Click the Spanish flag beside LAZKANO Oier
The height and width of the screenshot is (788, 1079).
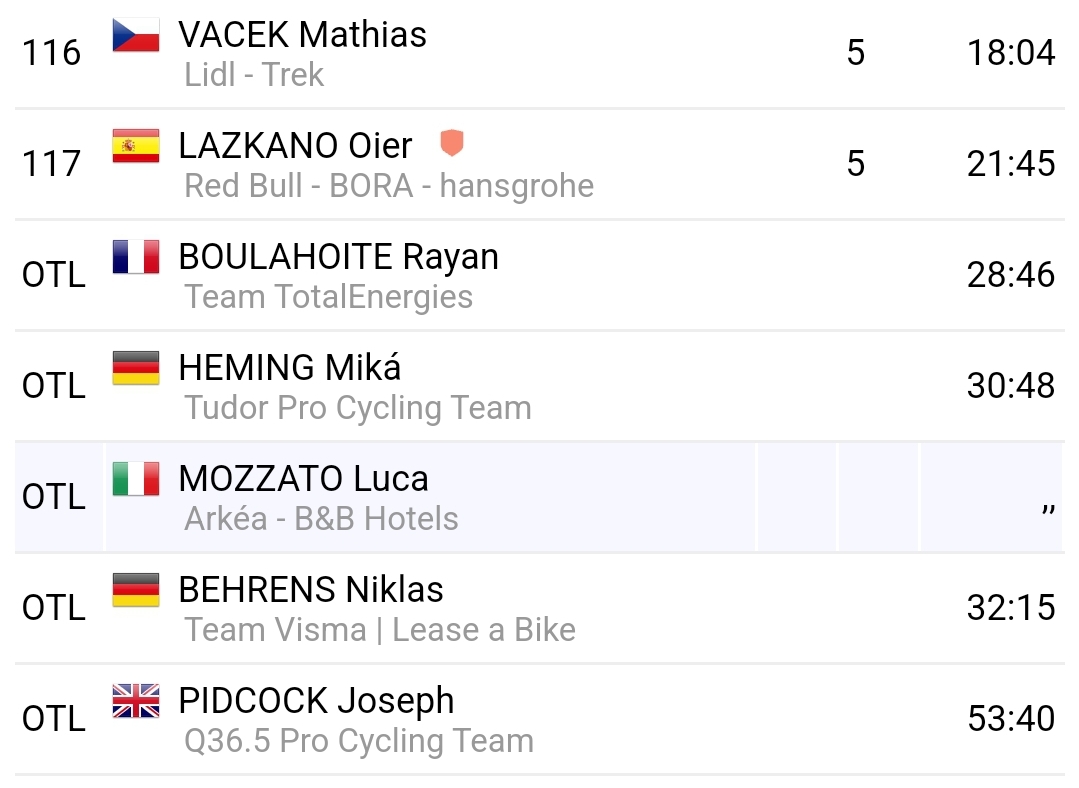point(136,146)
